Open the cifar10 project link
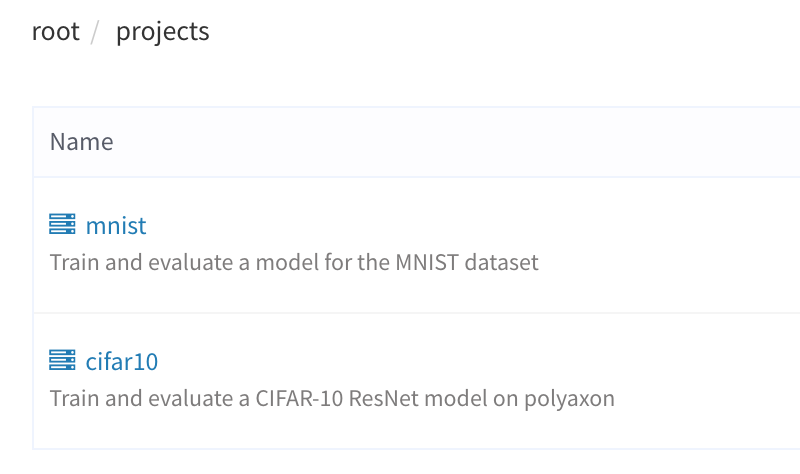The image size is (800, 474). pyautogui.click(x=122, y=361)
